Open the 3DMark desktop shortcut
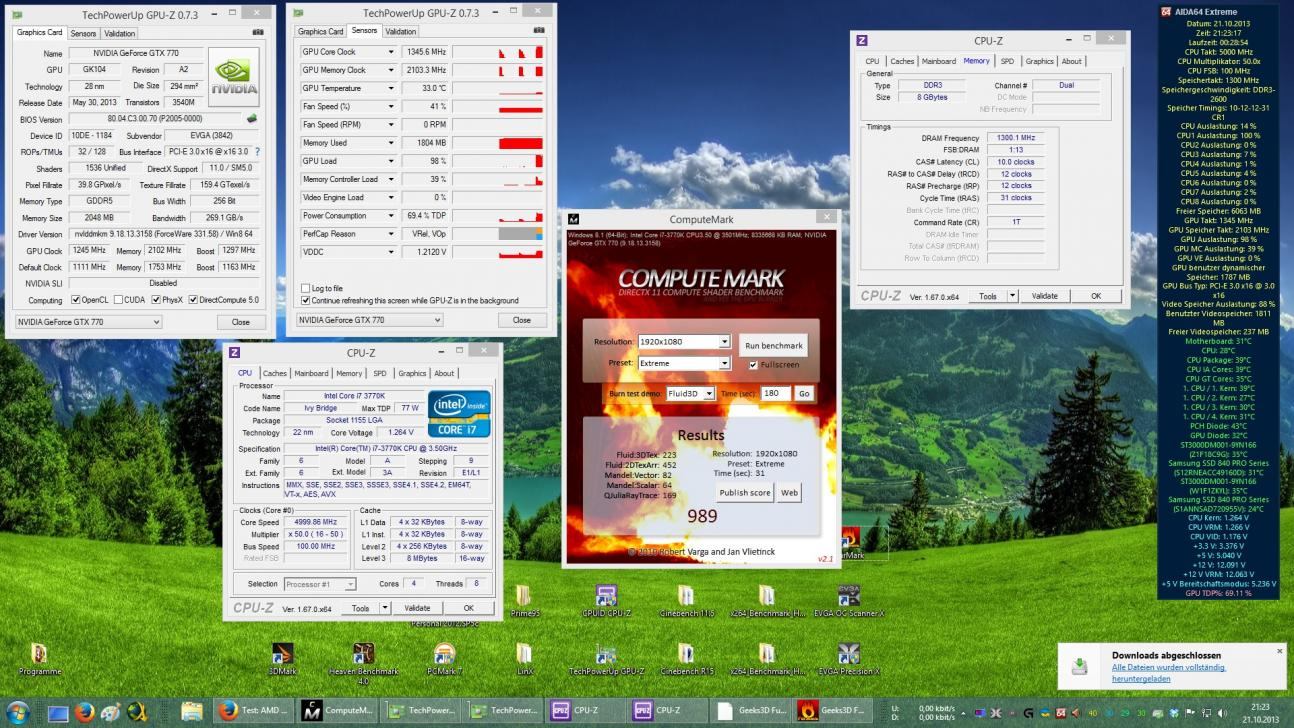This screenshot has height=728, width=1294. tap(283, 659)
